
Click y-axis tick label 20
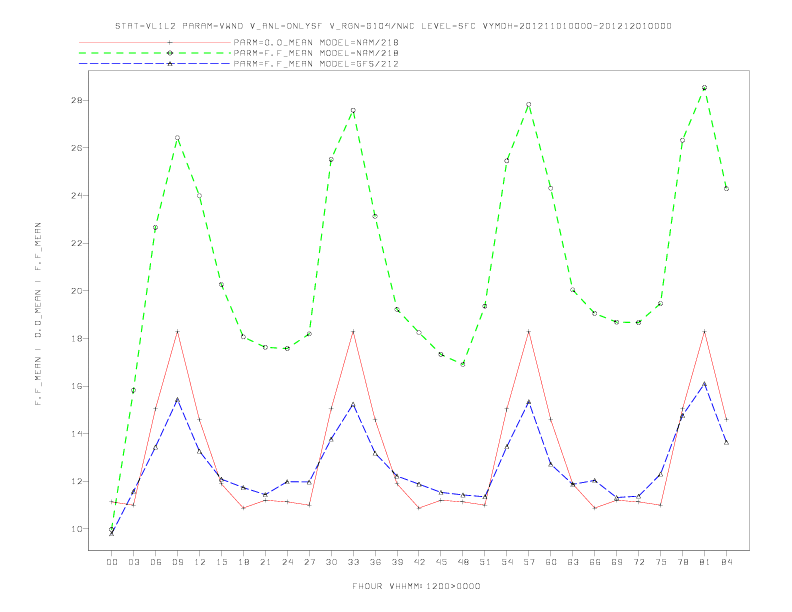click(76, 291)
